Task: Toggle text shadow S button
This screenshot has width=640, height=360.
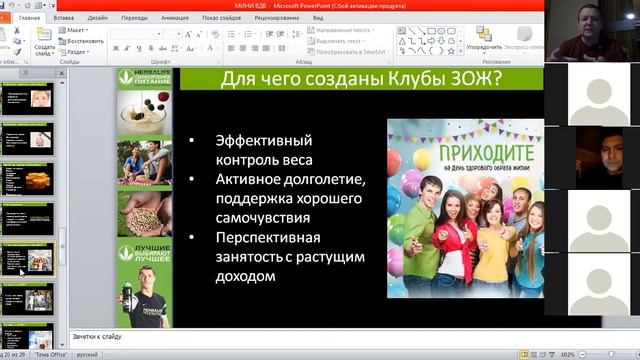Action: click(x=151, y=48)
